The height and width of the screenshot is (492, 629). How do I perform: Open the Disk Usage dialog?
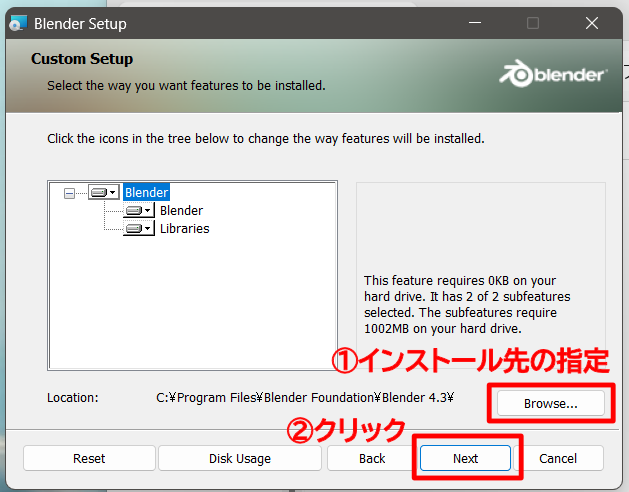click(x=240, y=458)
